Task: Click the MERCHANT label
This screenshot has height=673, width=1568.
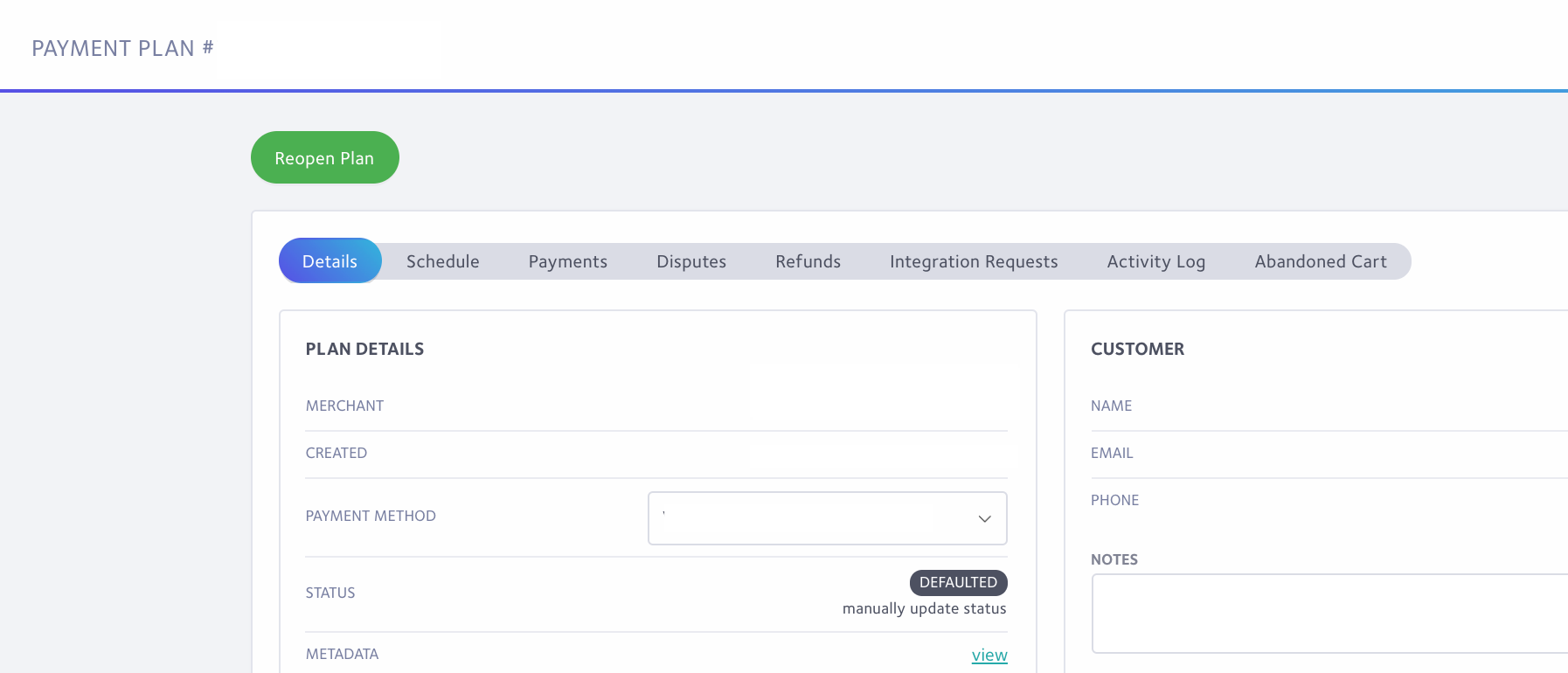Action: point(344,406)
